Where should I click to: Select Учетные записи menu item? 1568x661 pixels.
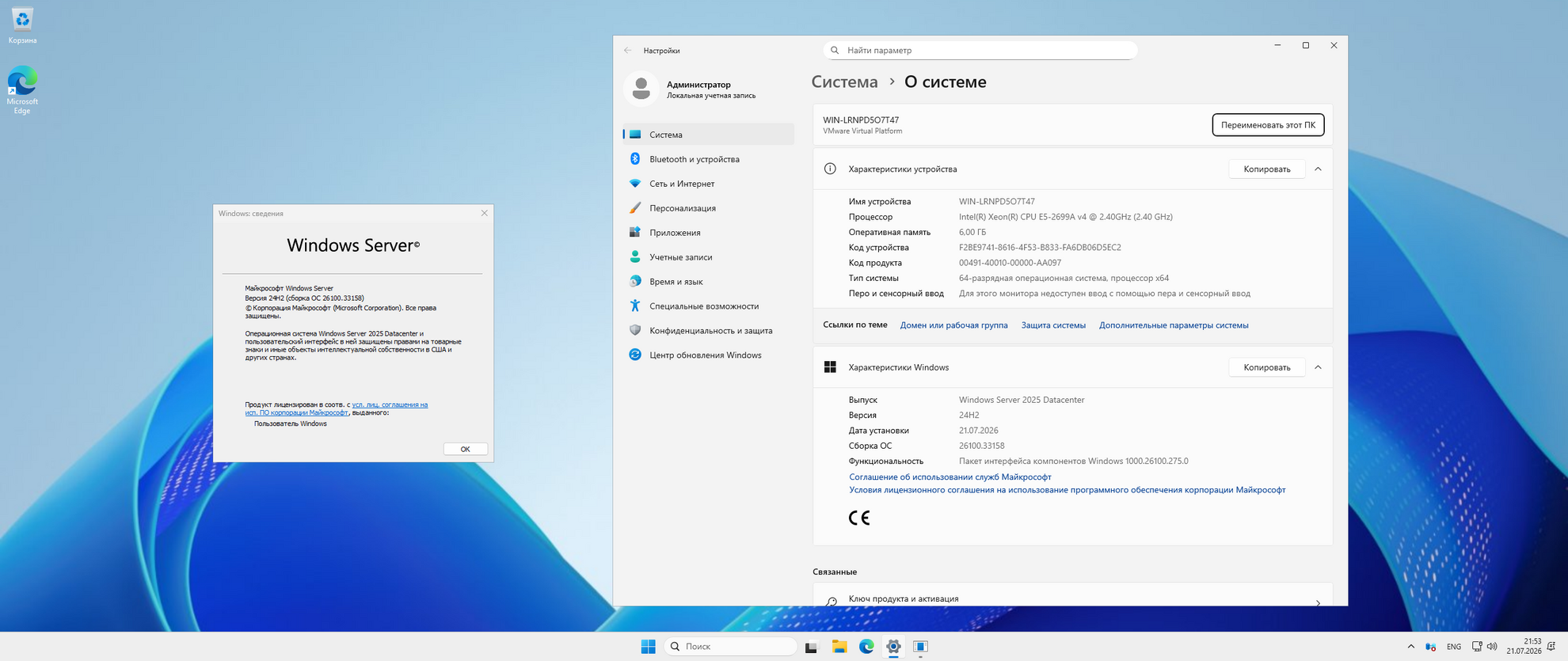point(708,257)
